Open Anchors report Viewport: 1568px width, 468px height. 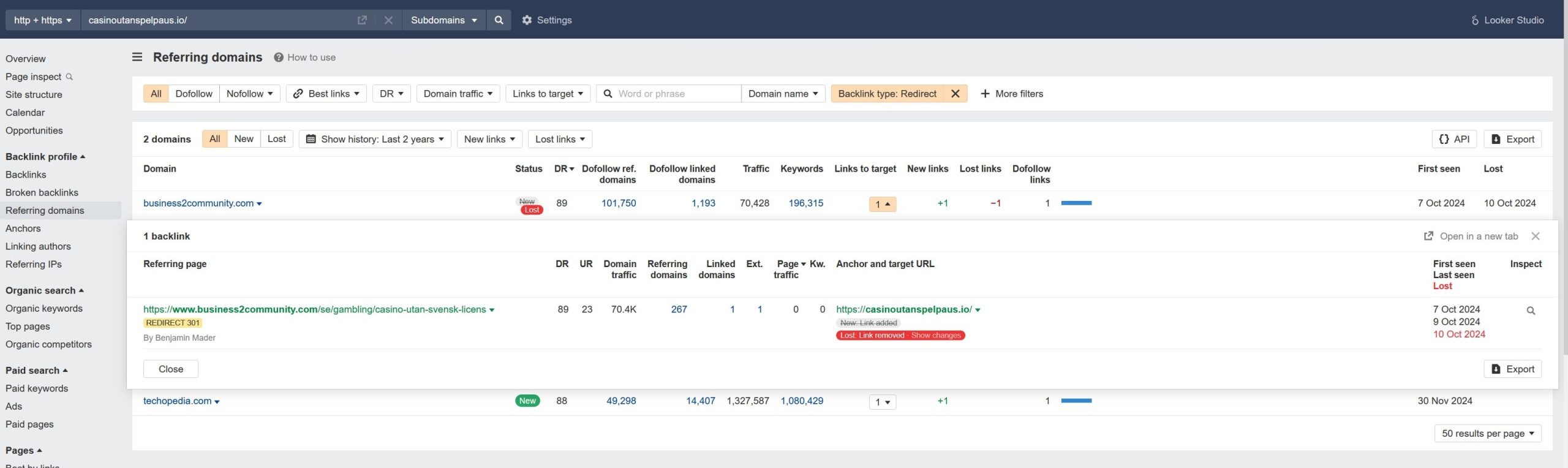[23, 228]
